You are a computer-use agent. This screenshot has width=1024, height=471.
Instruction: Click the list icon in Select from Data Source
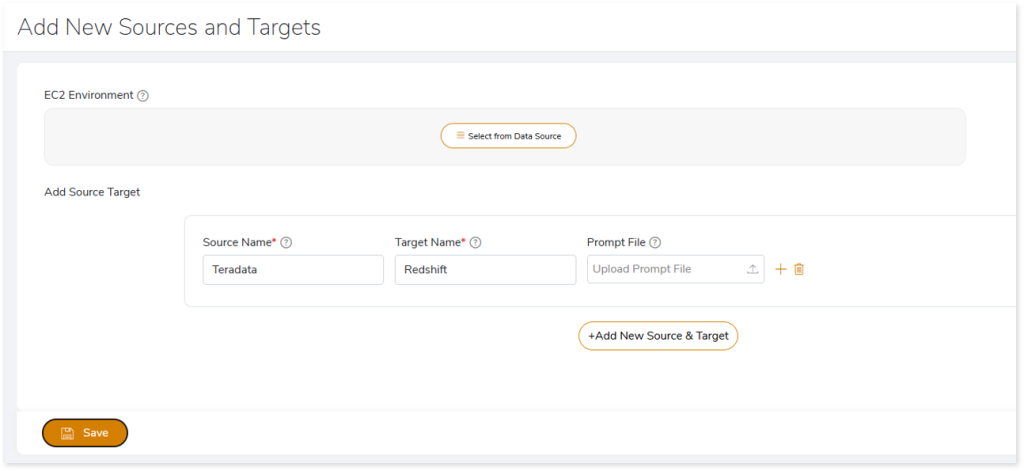click(x=460, y=136)
